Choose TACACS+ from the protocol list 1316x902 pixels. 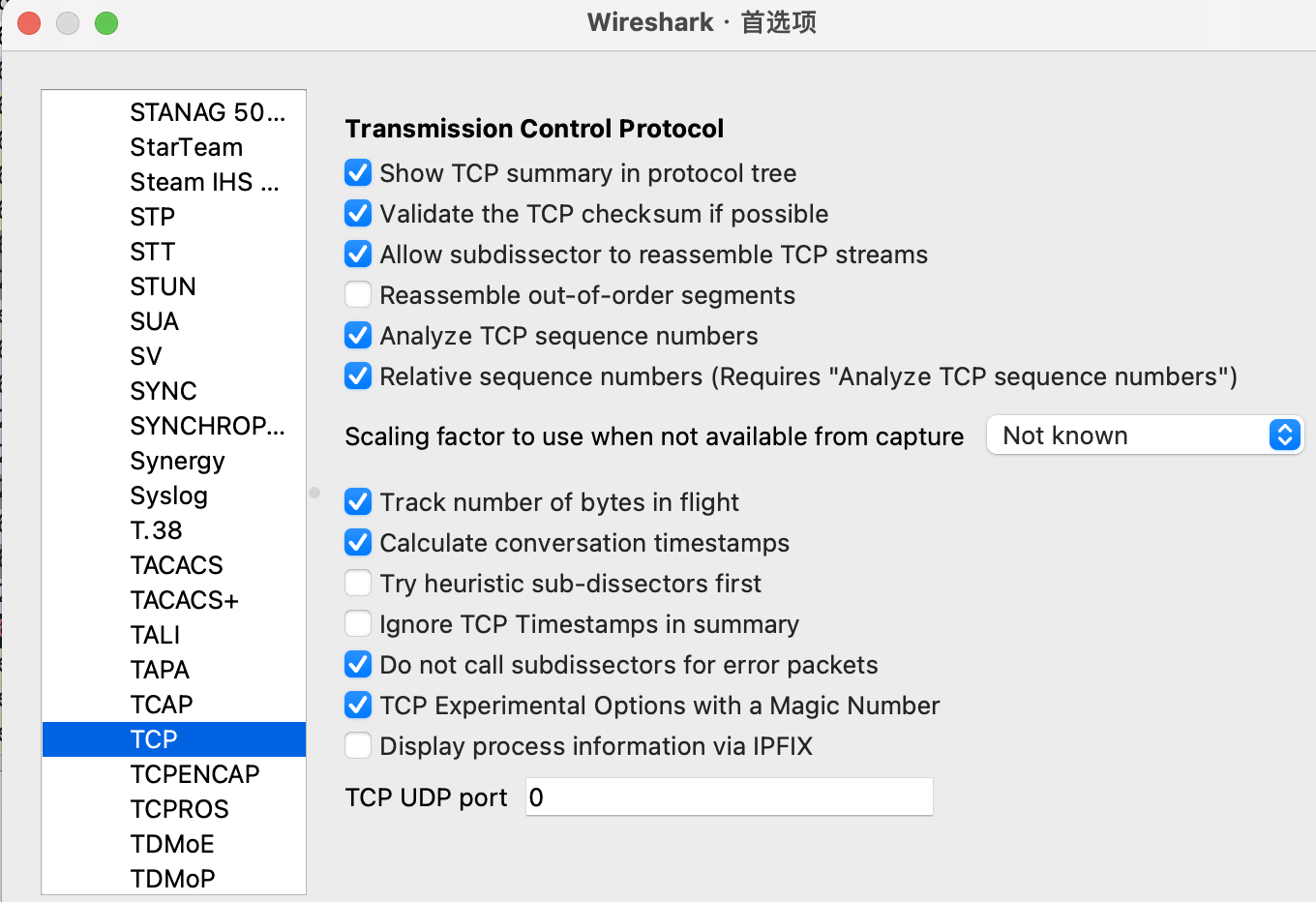(184, 600)
